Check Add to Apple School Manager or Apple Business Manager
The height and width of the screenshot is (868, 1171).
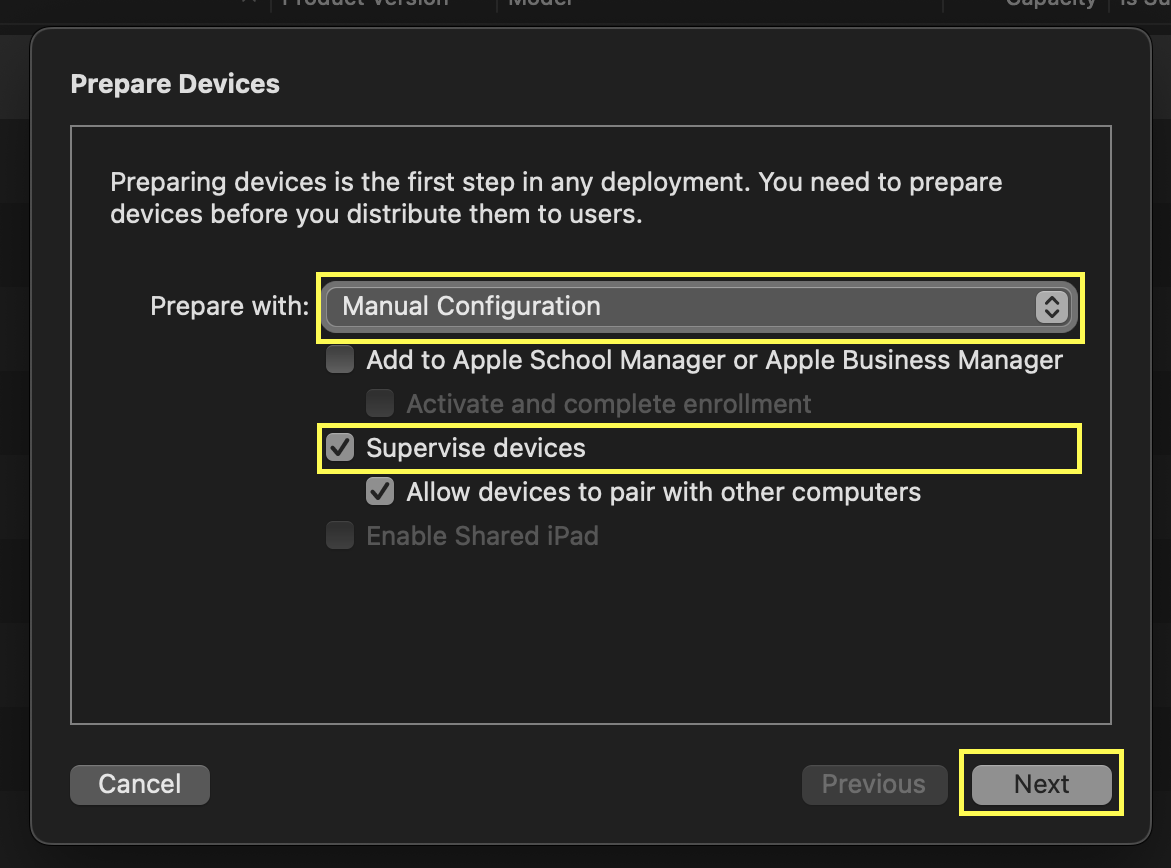339,359
